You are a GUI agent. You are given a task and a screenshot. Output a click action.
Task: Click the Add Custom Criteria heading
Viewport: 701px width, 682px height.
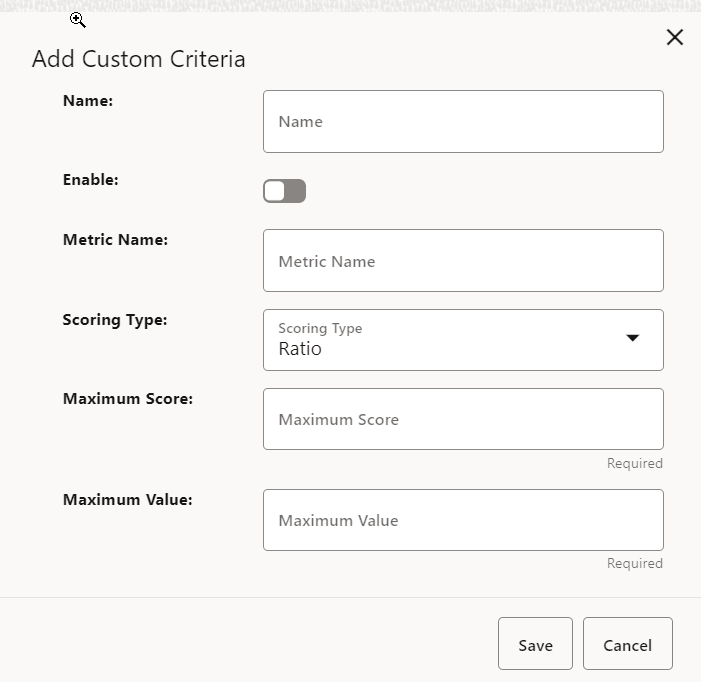point(138,59)
